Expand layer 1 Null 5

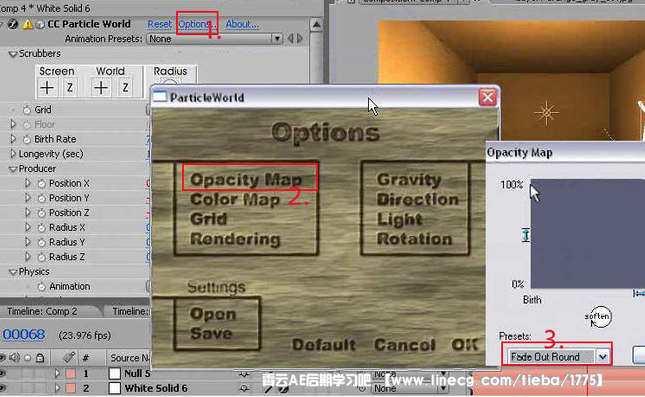pyautogui.click(x=57, y=374)
